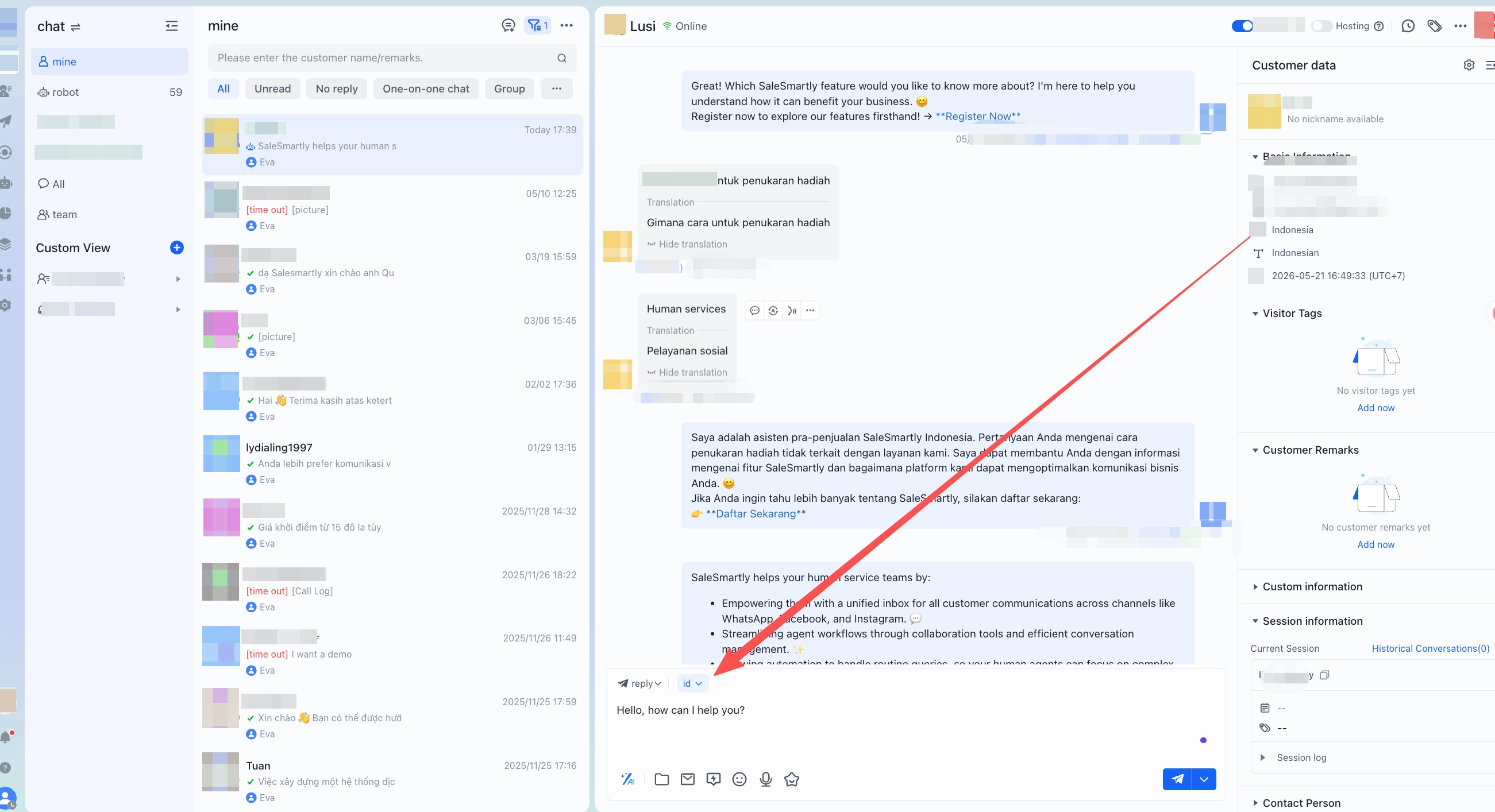Open the lydialing1997 conversation
Viewport: 1495px width, 812px height.
click(x=392, y=463)
